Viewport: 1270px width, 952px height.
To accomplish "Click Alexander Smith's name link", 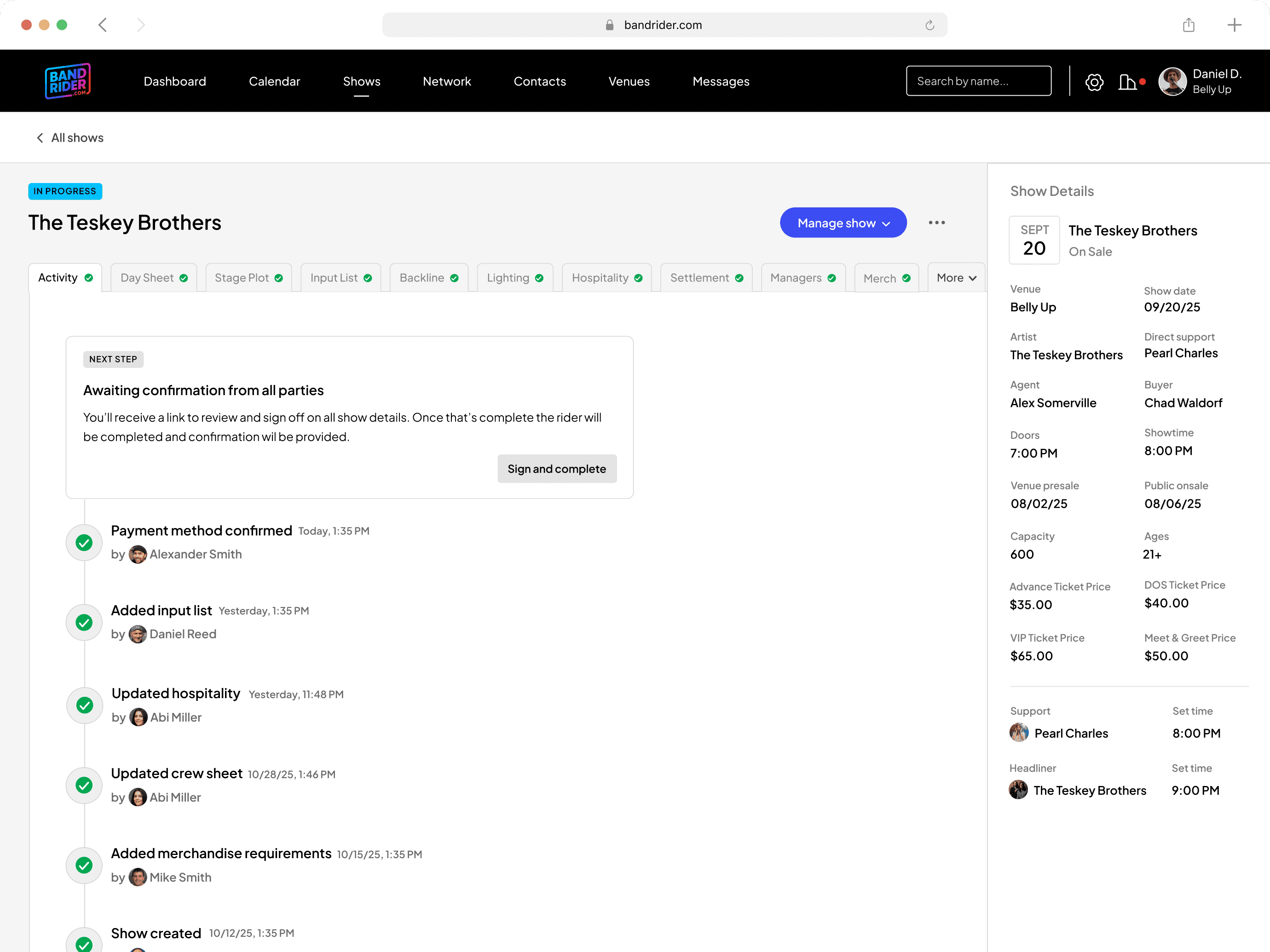I will [x=195, y=554].
